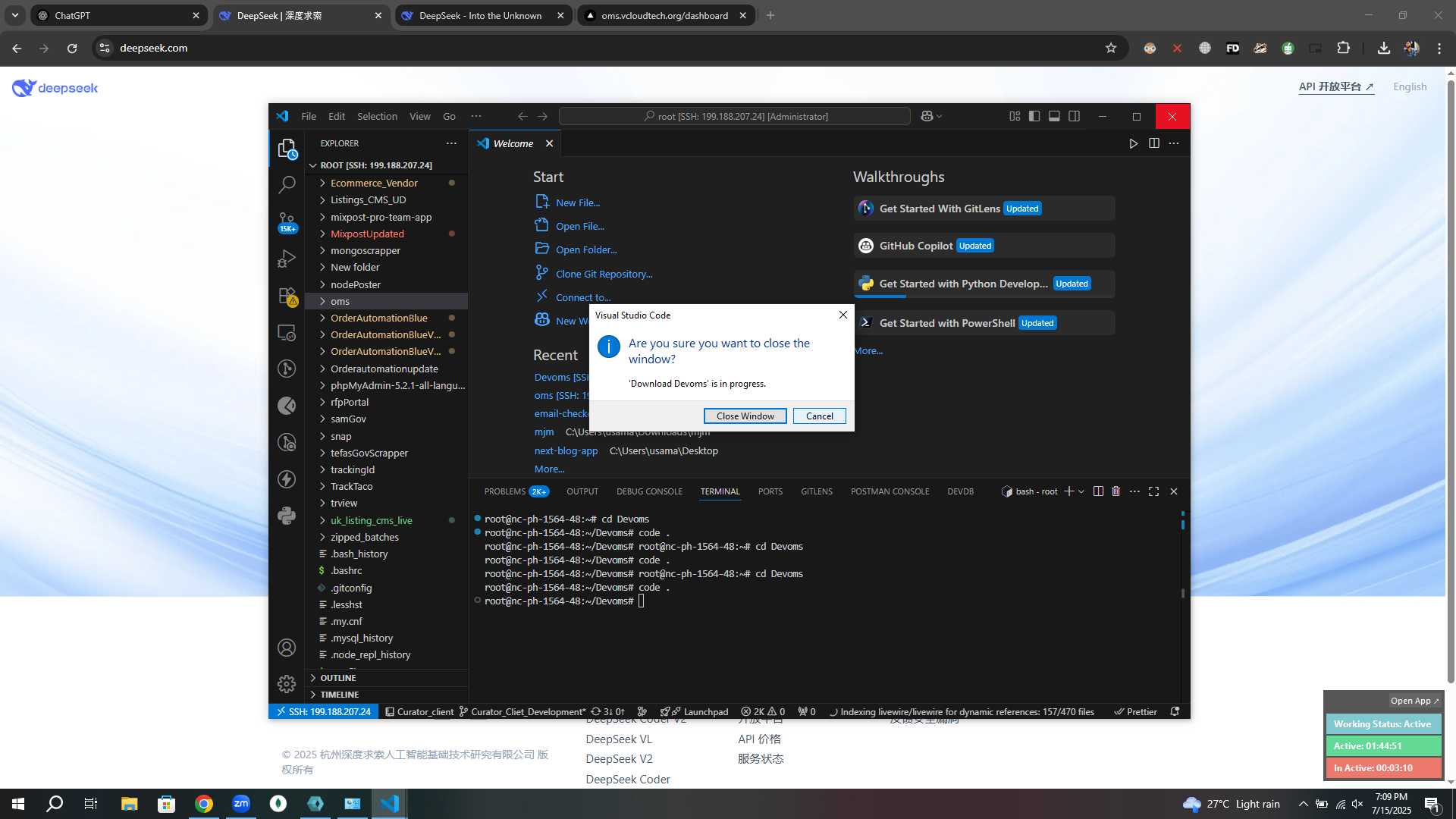1456x819 pixels.
Task: Open new terminal profile dropdown arrow
Action: 1081,491
